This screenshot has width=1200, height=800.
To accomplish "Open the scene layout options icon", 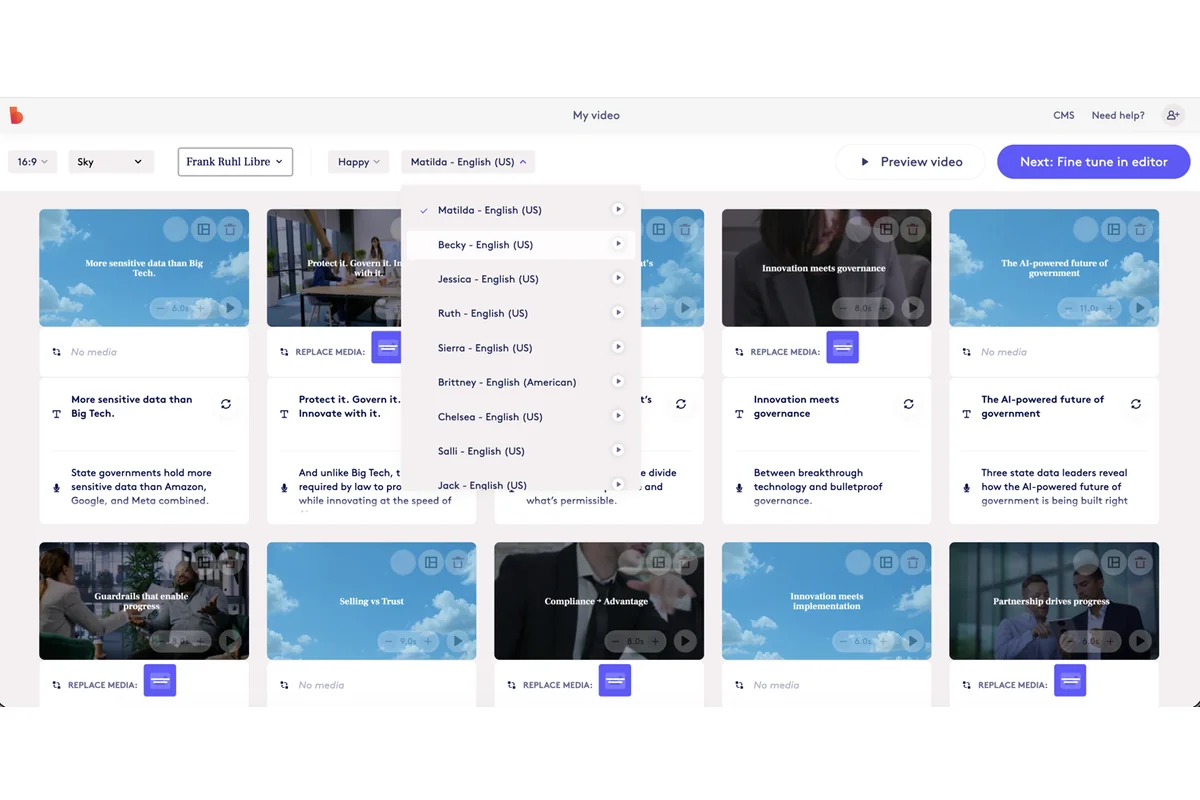I will tap(203, 229).
